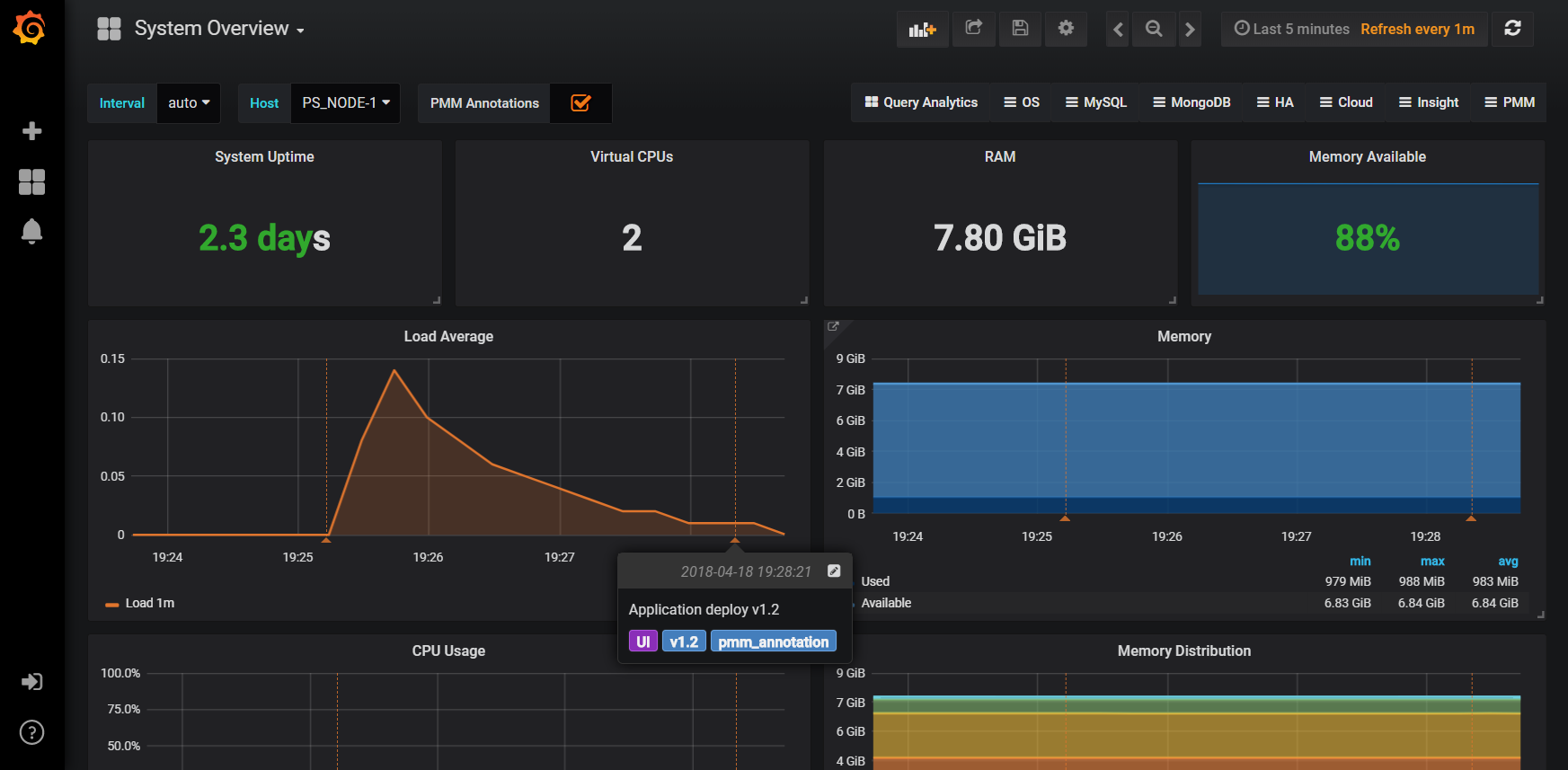Open the Host PS_NODE-1 dropdown
This screenshot has width=1568, height=770.
coord(345,103)
